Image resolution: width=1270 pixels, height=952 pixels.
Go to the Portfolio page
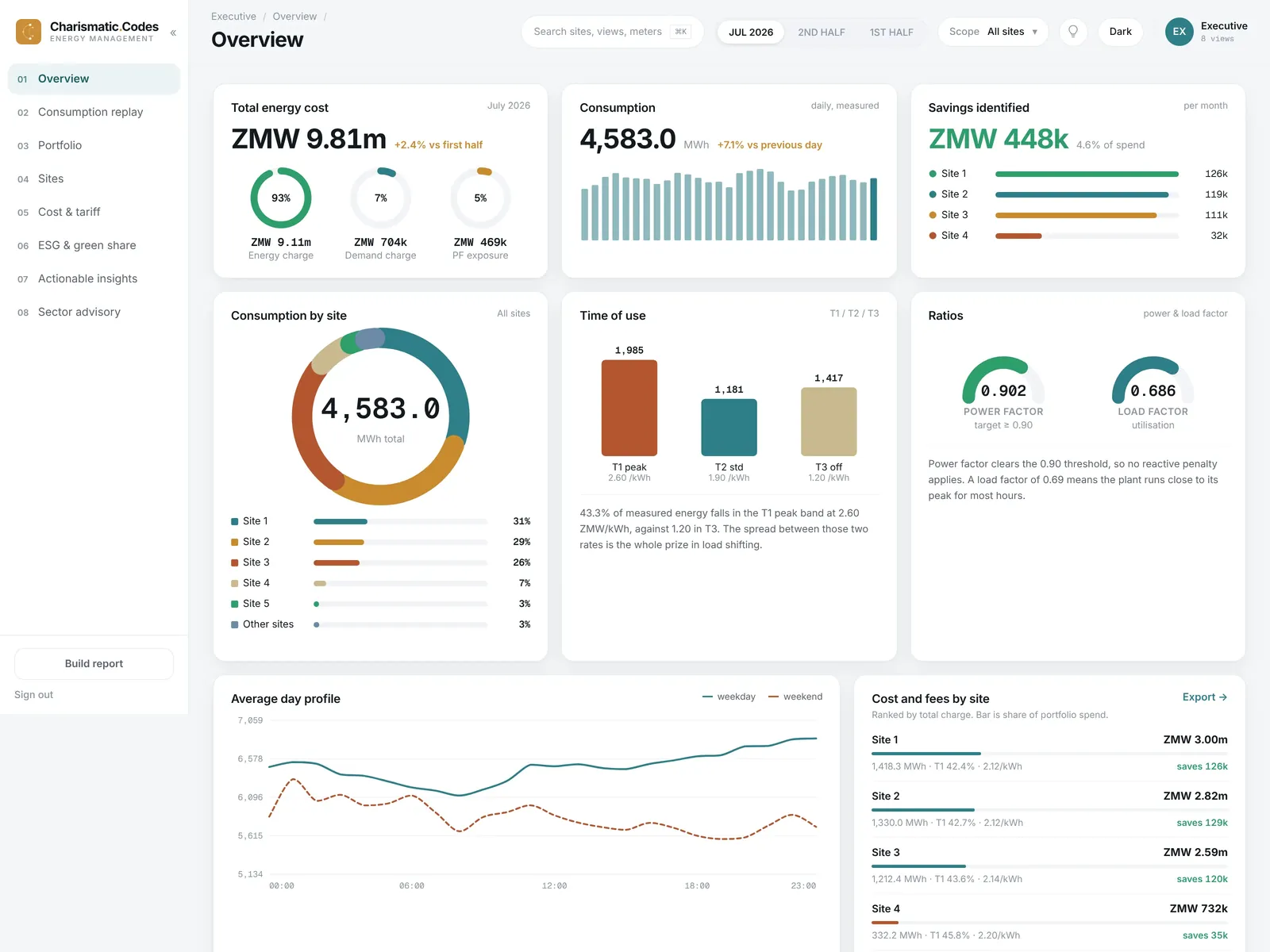94,145
